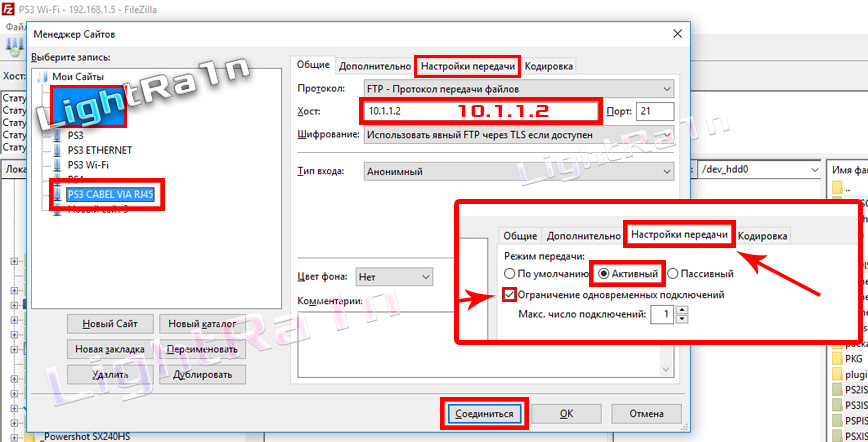Open Site Manager icon in main window toolbar
Viewport: 868px width, 442px height.
click(14, 47)
